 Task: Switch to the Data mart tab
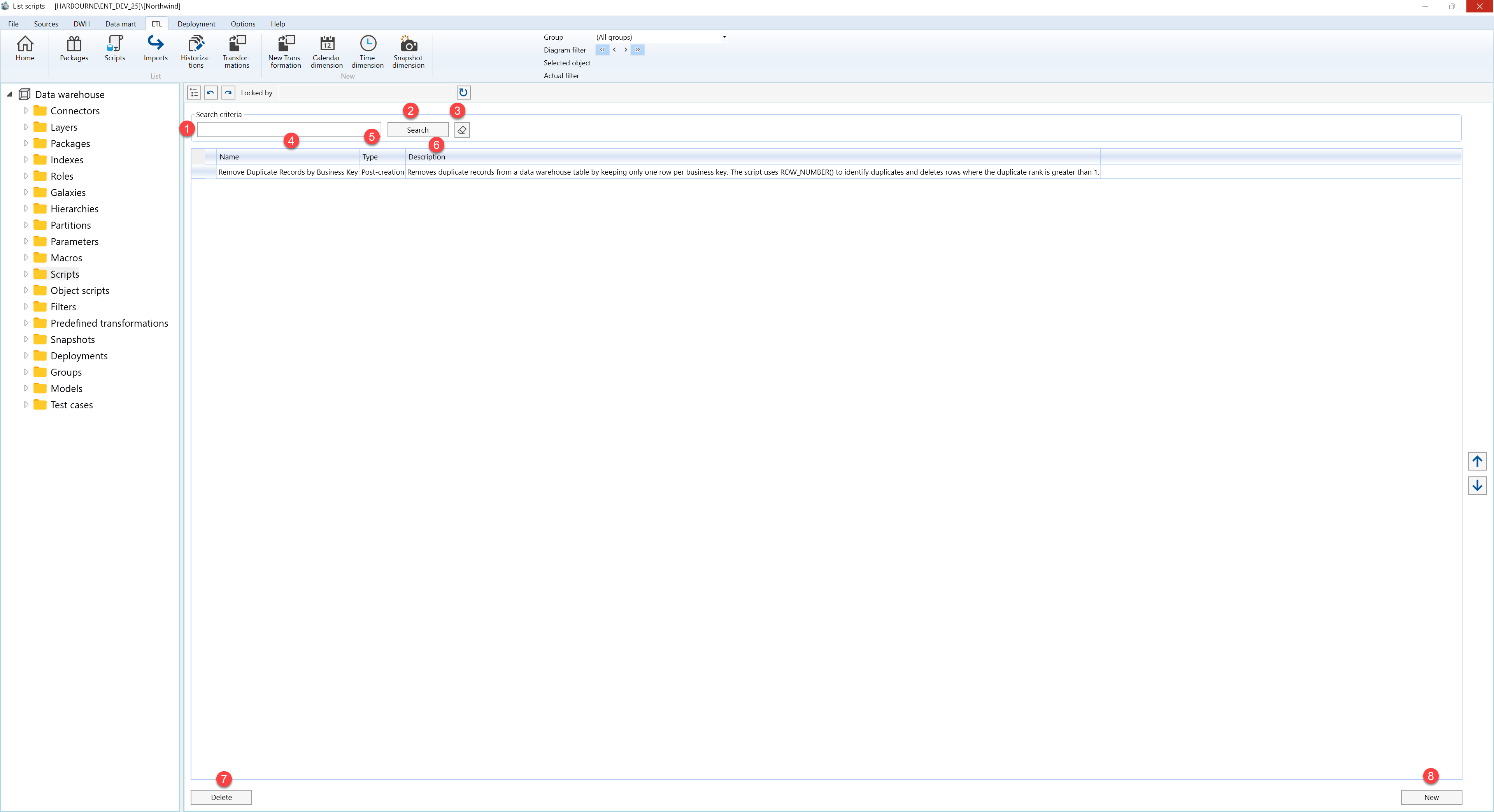[x=121, y=24]
